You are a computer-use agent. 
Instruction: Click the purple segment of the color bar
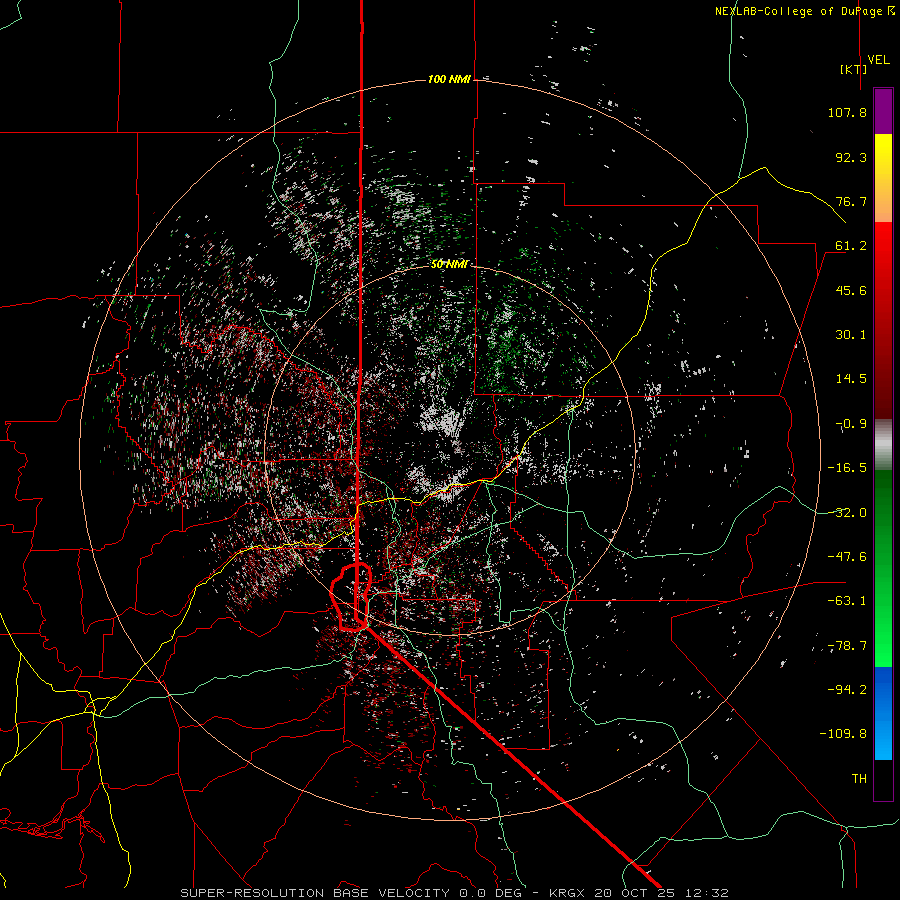click(x=883, y=111)
